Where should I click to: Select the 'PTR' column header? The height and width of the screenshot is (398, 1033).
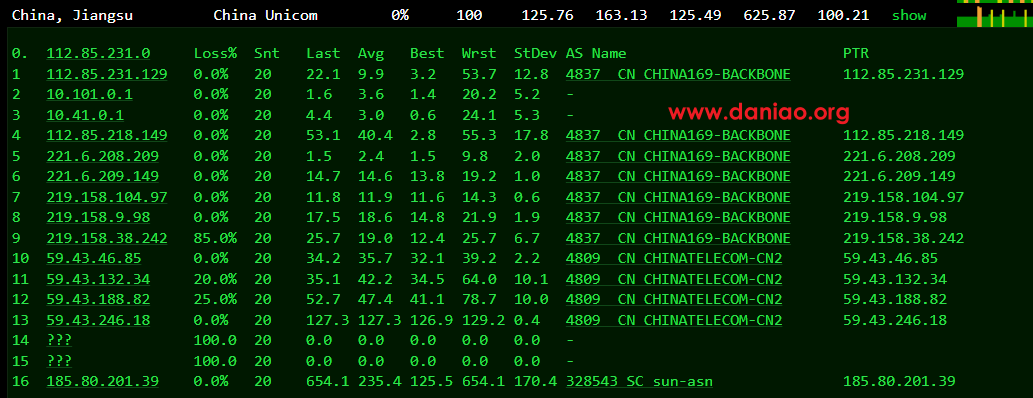856,53
